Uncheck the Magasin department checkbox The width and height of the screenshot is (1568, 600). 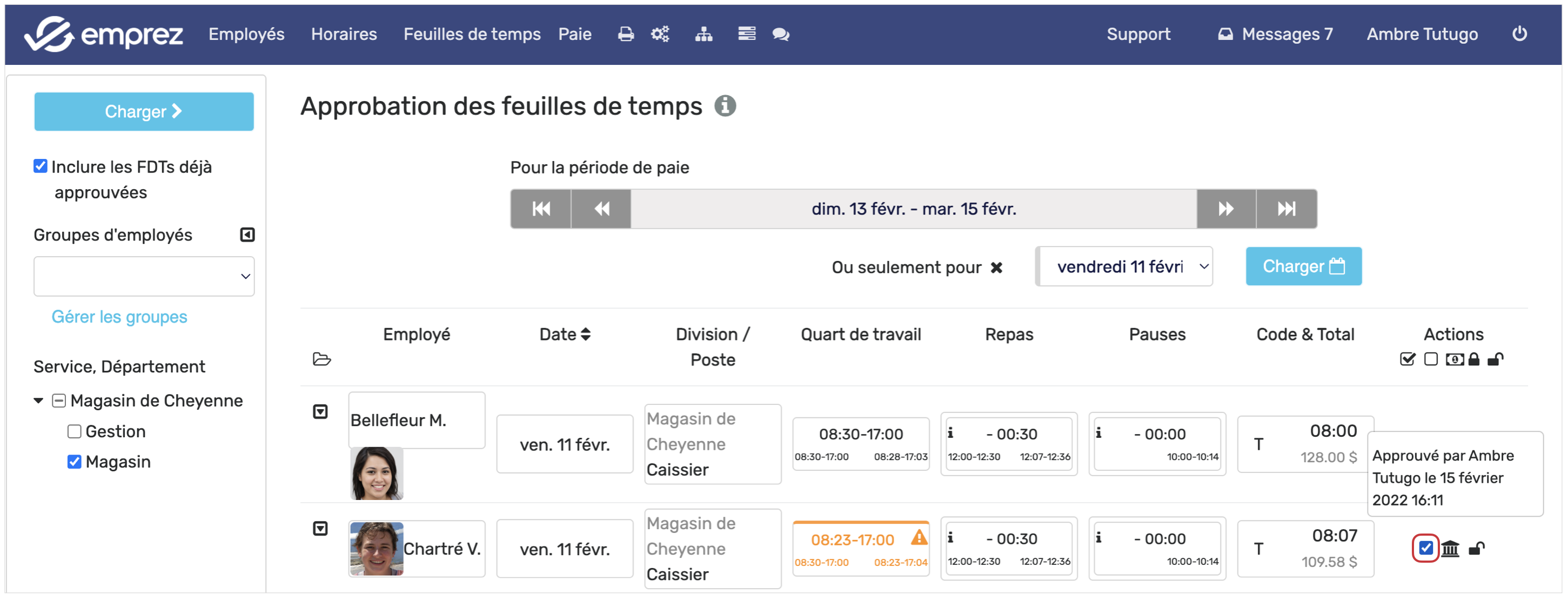point(74,462)
